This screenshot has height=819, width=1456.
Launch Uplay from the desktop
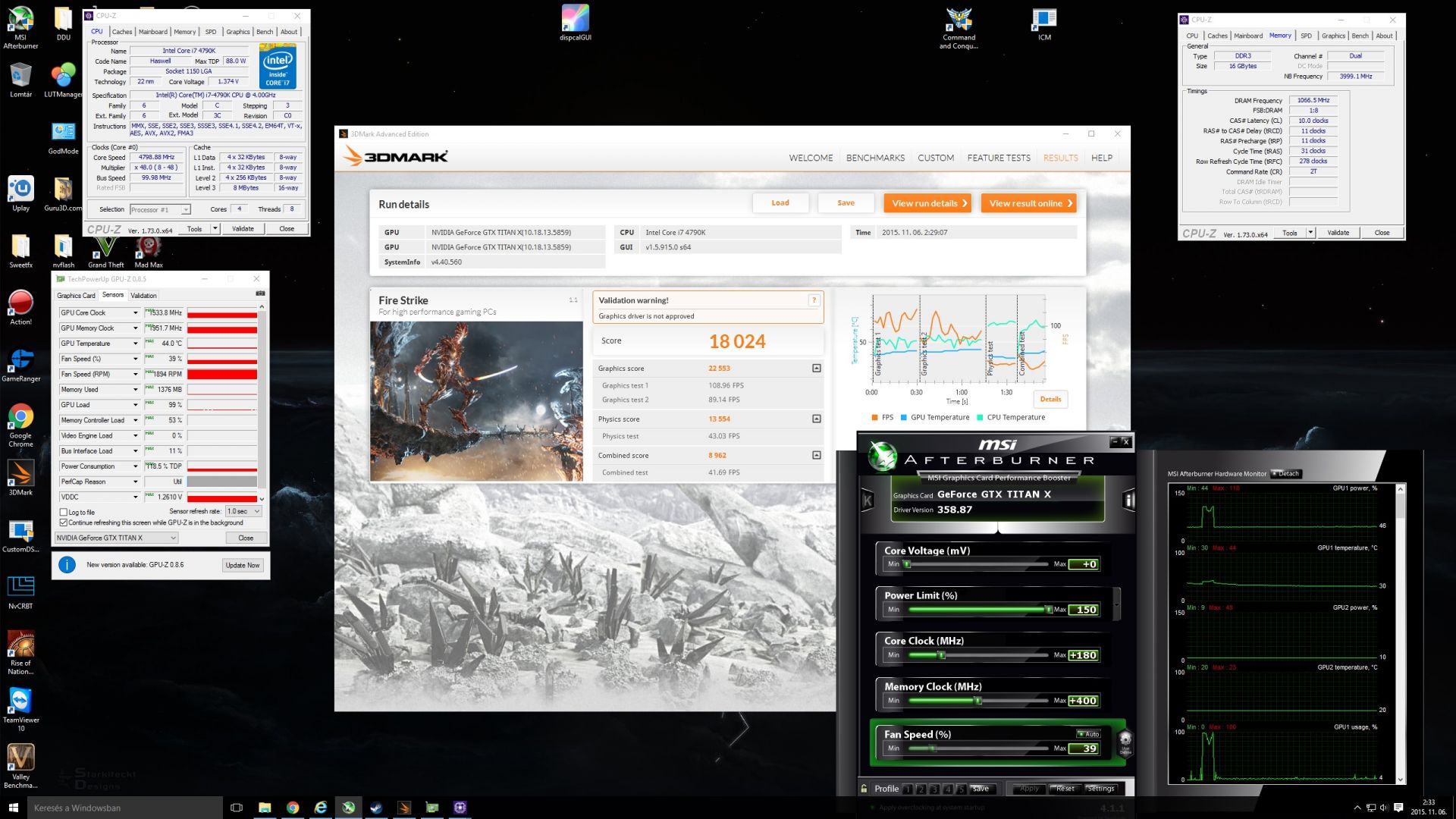pos(20,194)
